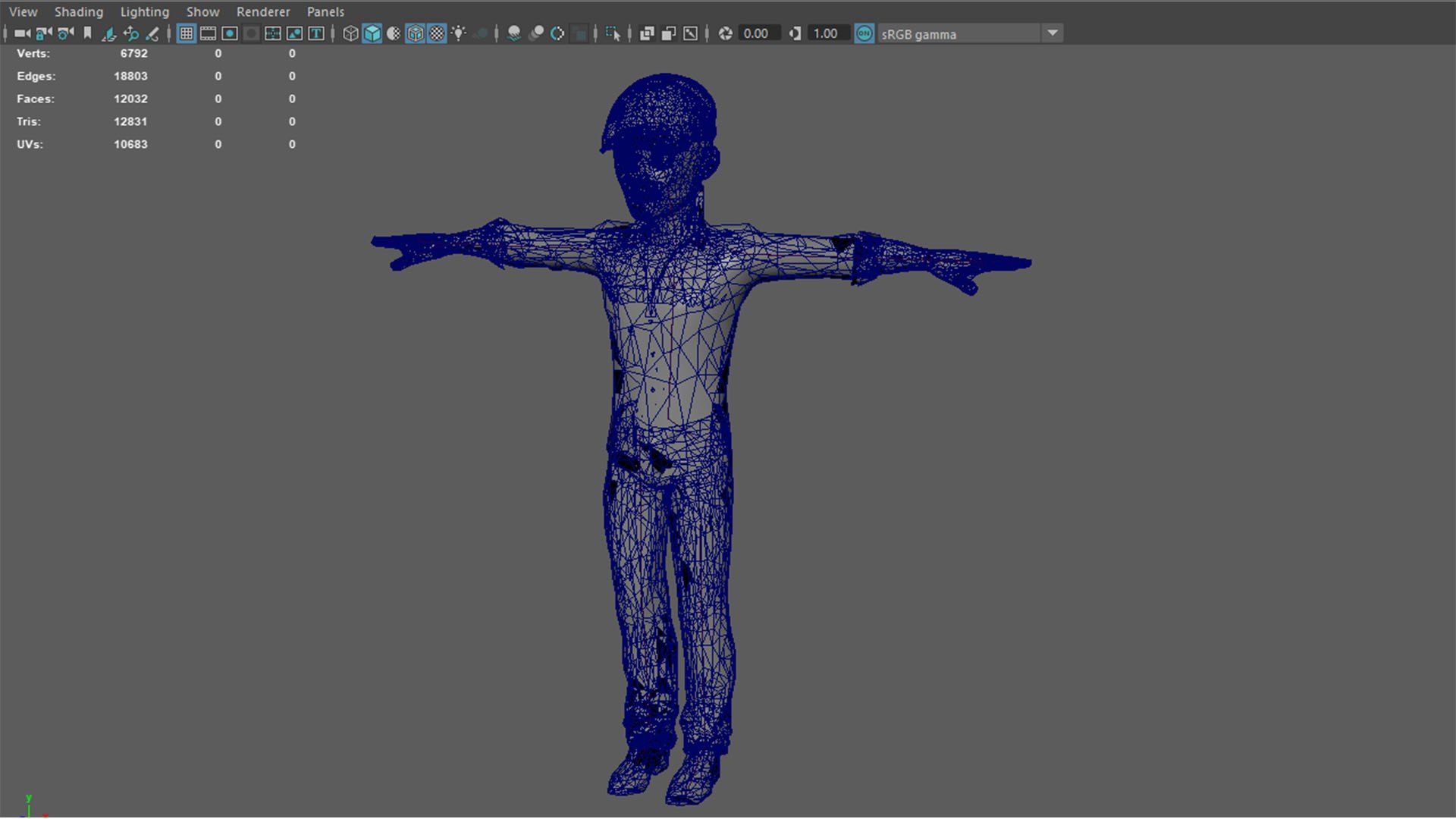Select Smooth Shade All cube icon

(372, 33)
